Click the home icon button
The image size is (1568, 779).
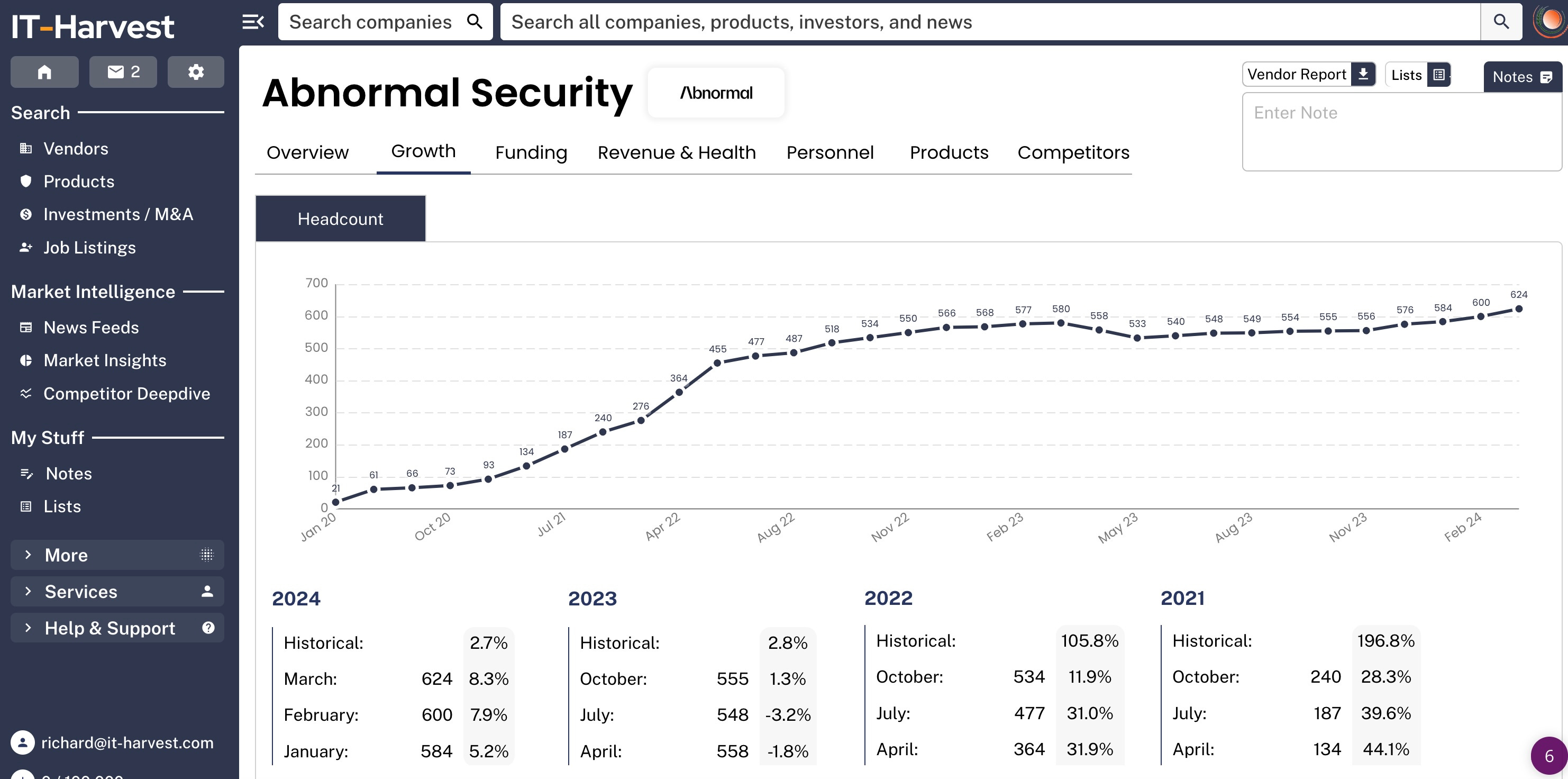click(x=44, y=72)
